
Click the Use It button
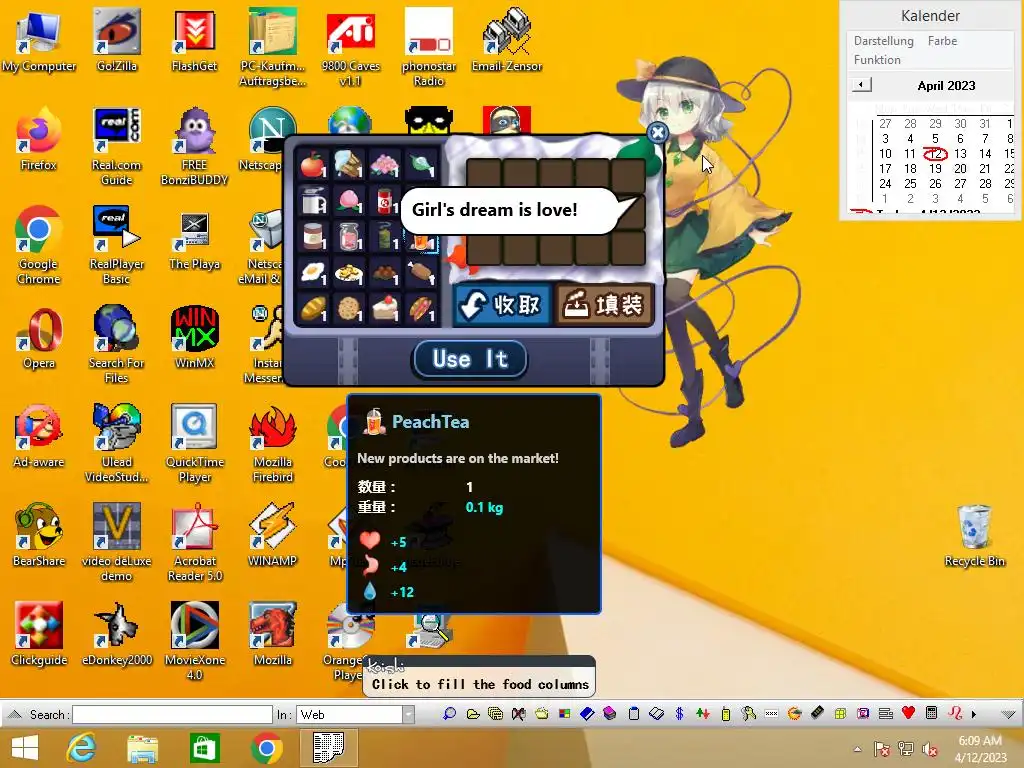470,359
